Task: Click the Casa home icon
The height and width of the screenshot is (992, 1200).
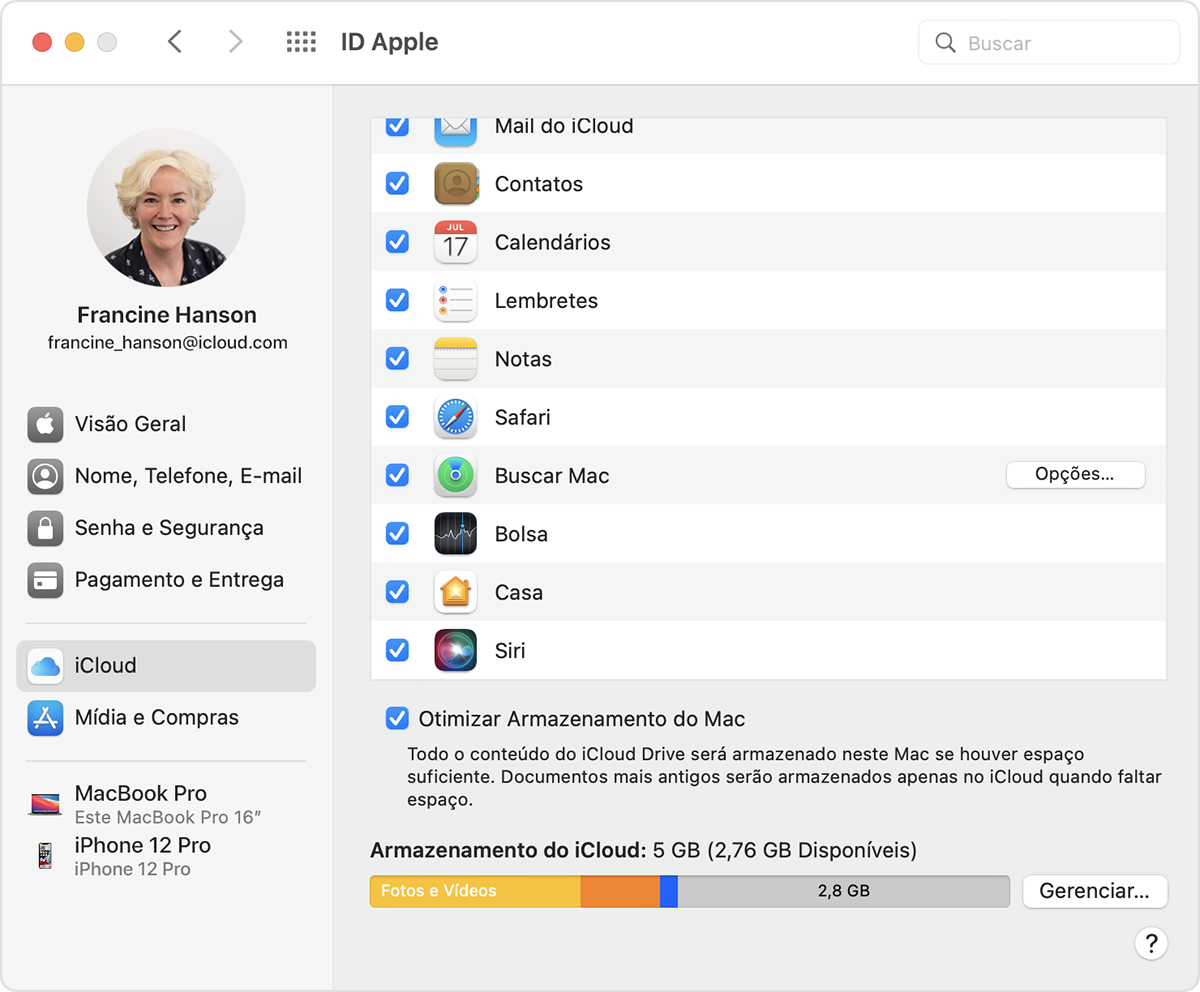Action: (455, 592)
